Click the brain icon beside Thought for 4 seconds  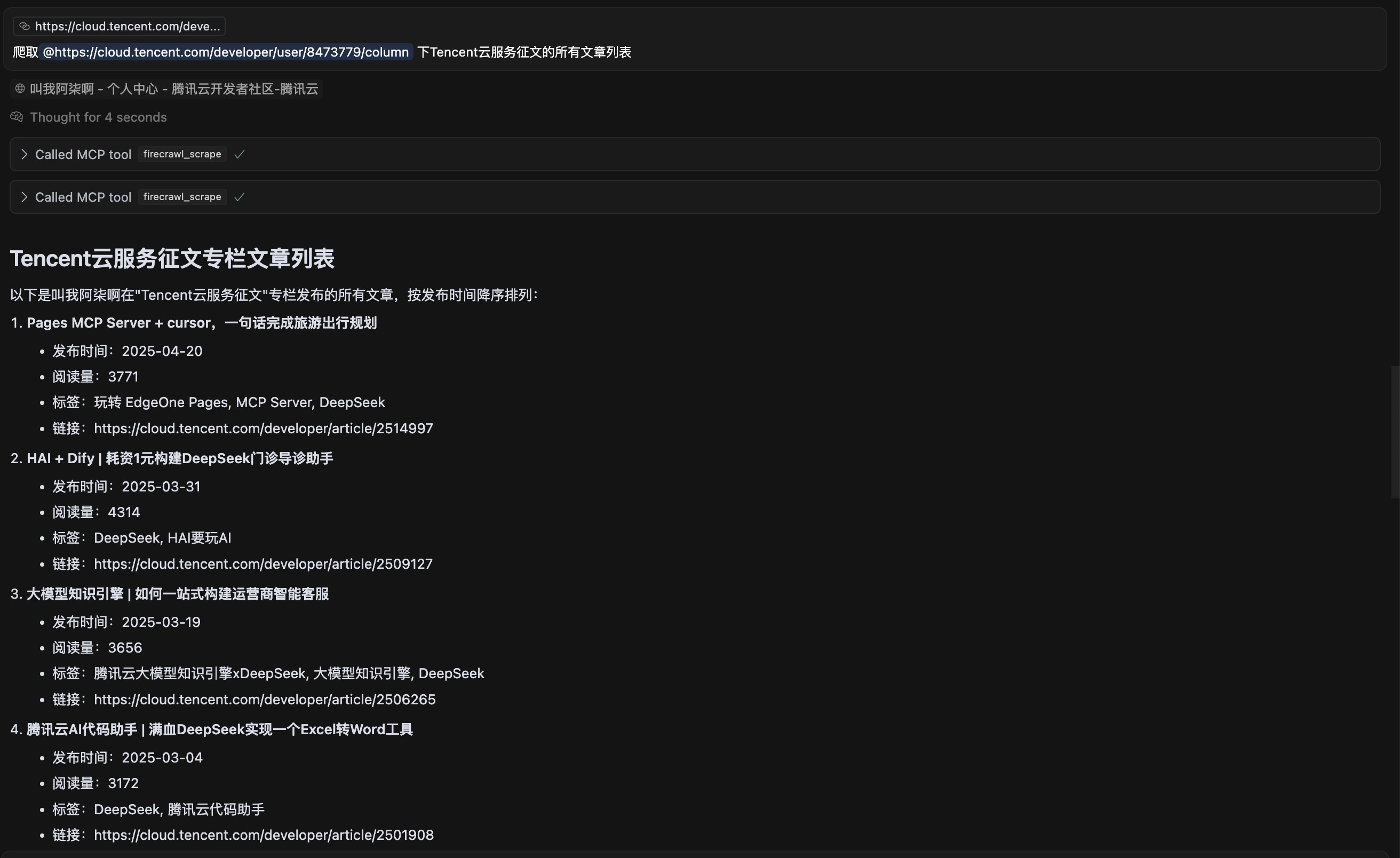pyautogui.click(x=17, y=117)
